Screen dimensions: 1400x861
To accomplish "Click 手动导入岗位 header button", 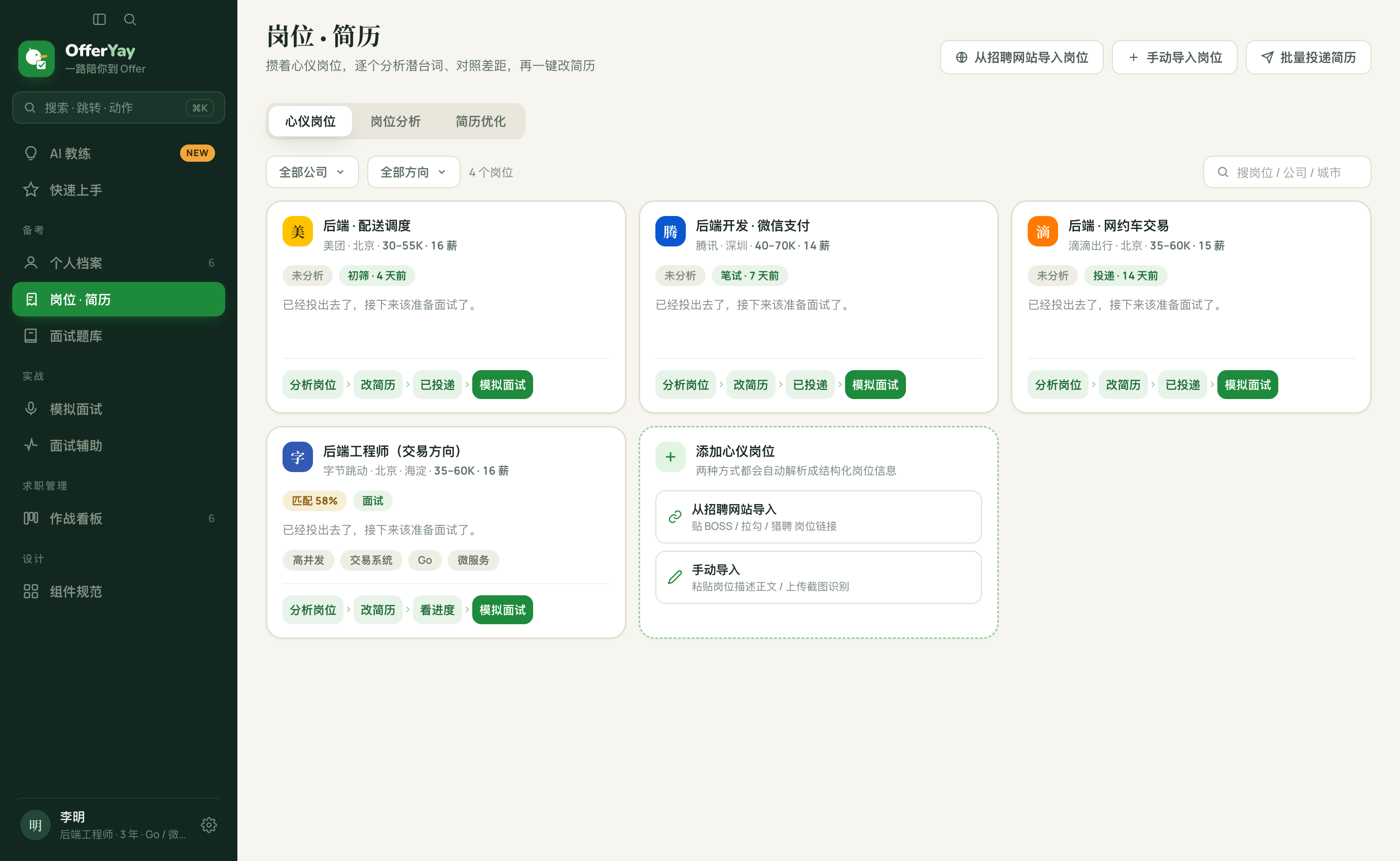I will [1174, 57].
